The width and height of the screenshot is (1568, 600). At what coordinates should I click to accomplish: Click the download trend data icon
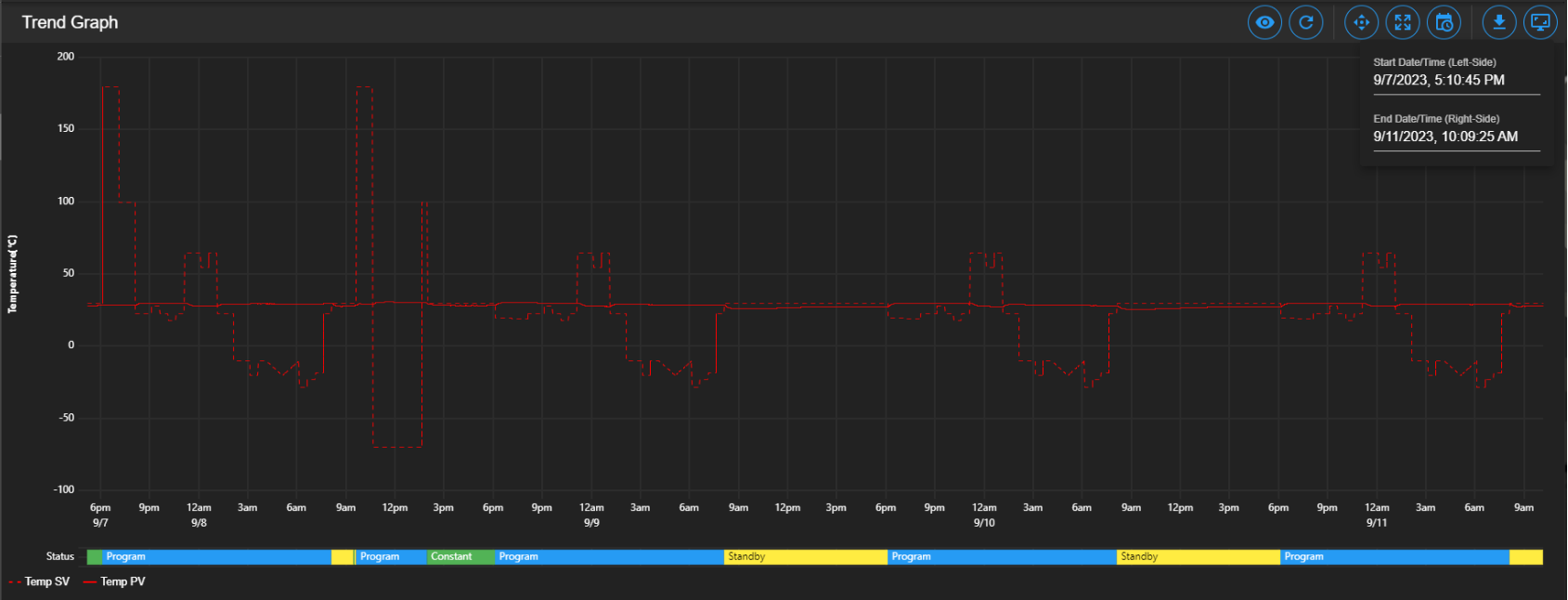coord(1499,22)
